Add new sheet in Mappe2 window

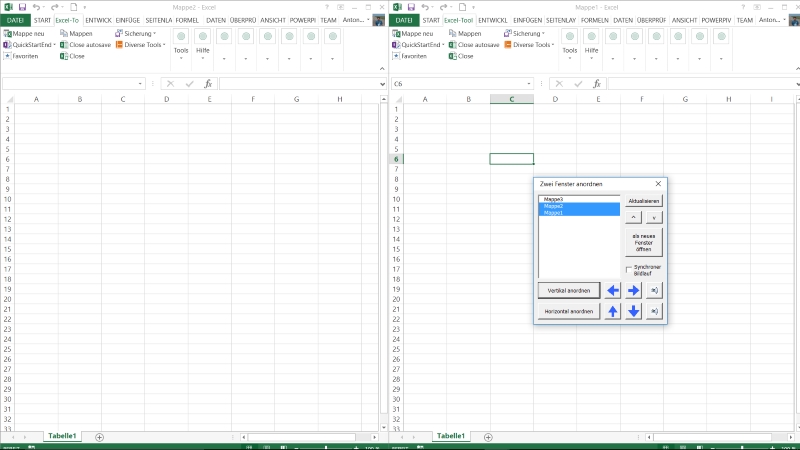click(x=99, y=437)
